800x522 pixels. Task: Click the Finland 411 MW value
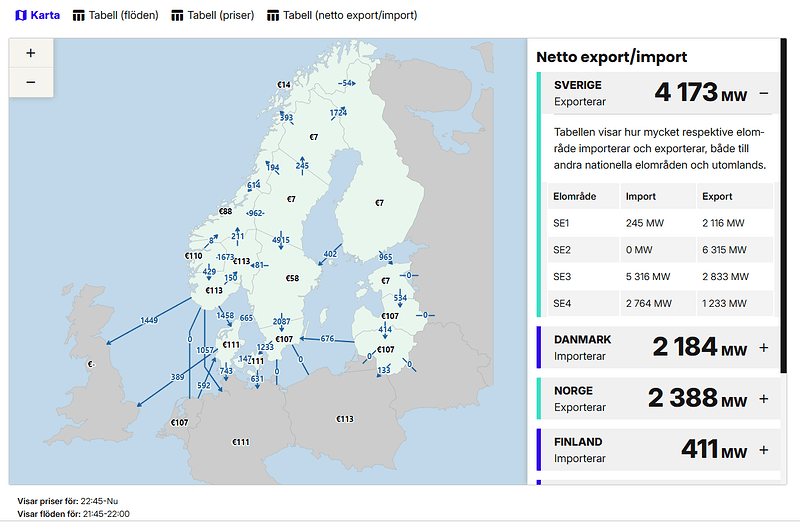[x=714, y=450]
